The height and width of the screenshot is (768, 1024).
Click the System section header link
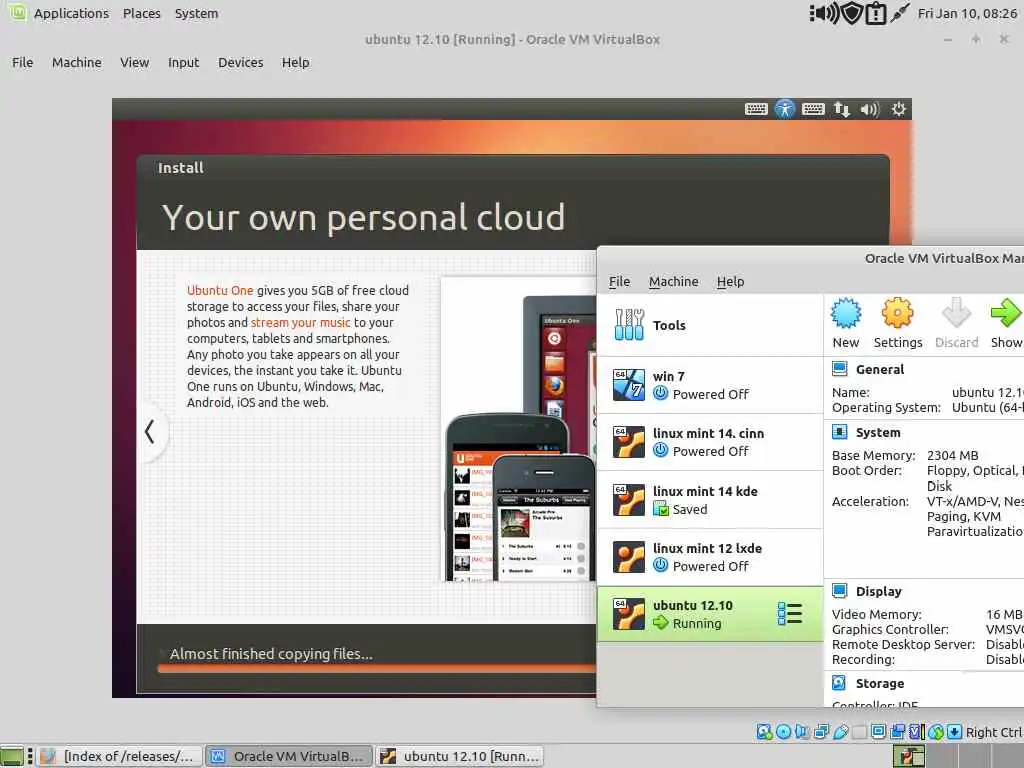point(878,432)
